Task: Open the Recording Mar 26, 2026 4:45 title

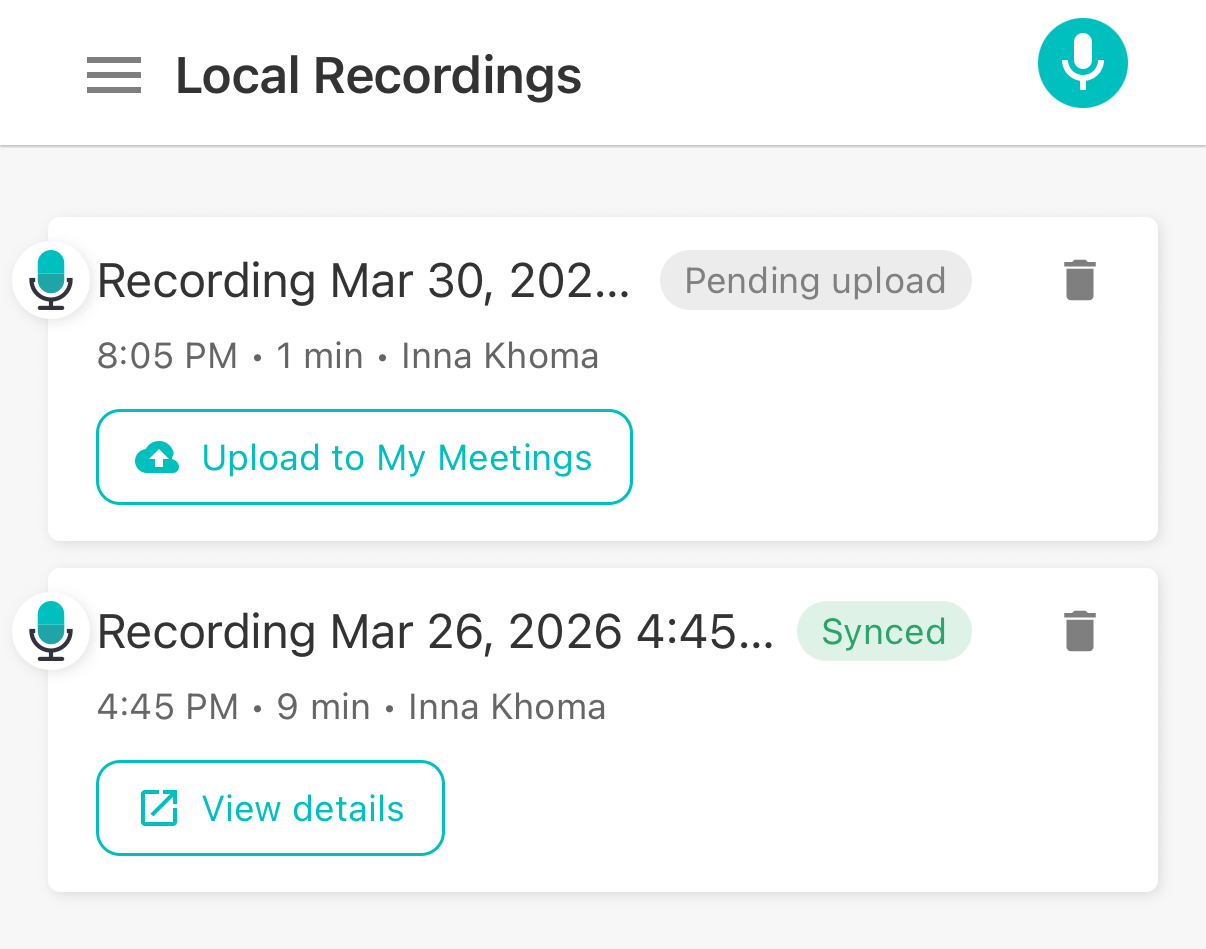Action: [x=435, y=633]
